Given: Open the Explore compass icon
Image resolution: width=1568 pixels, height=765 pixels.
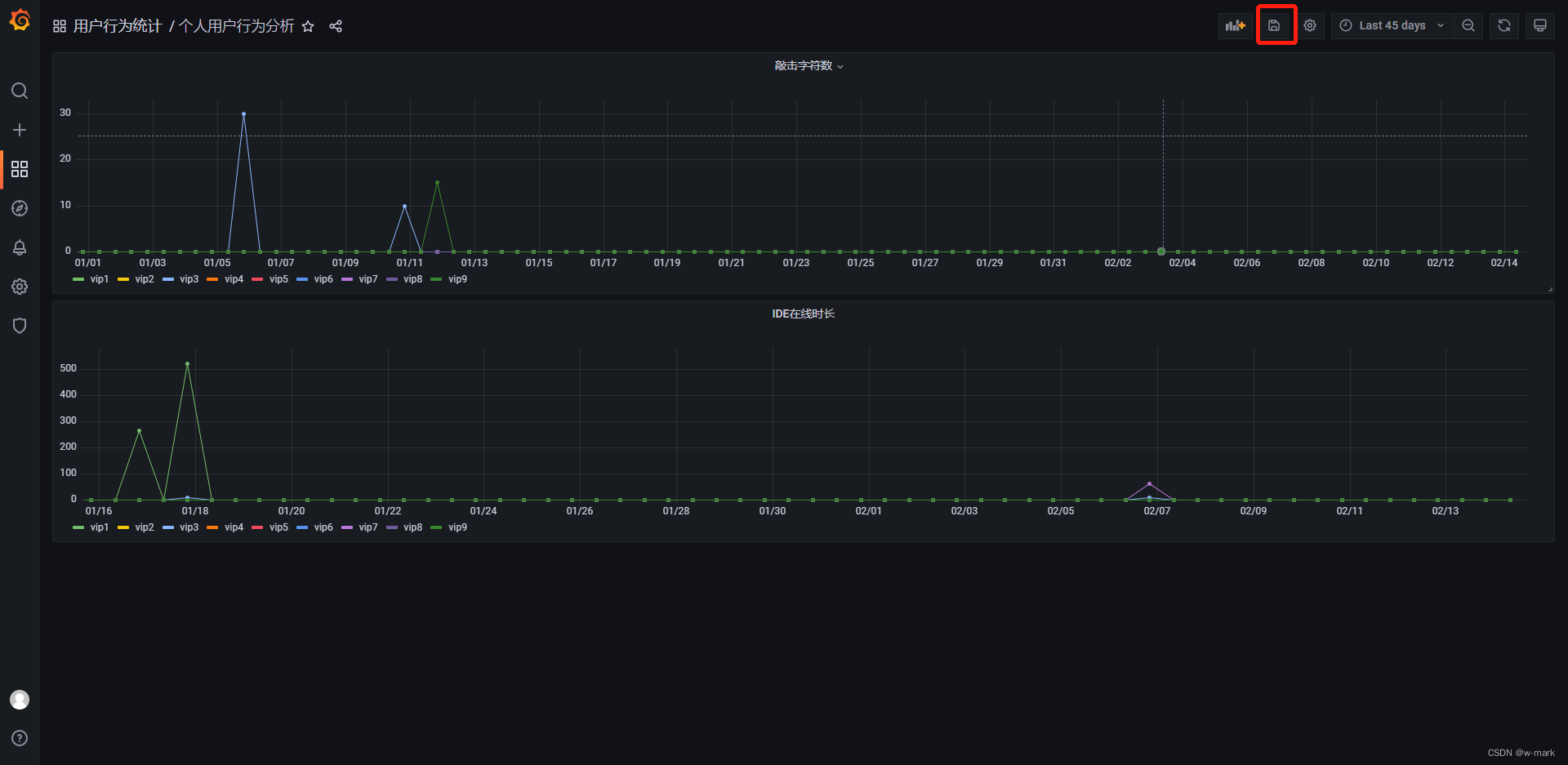Looking at the screenshot, I should (20, 208).
